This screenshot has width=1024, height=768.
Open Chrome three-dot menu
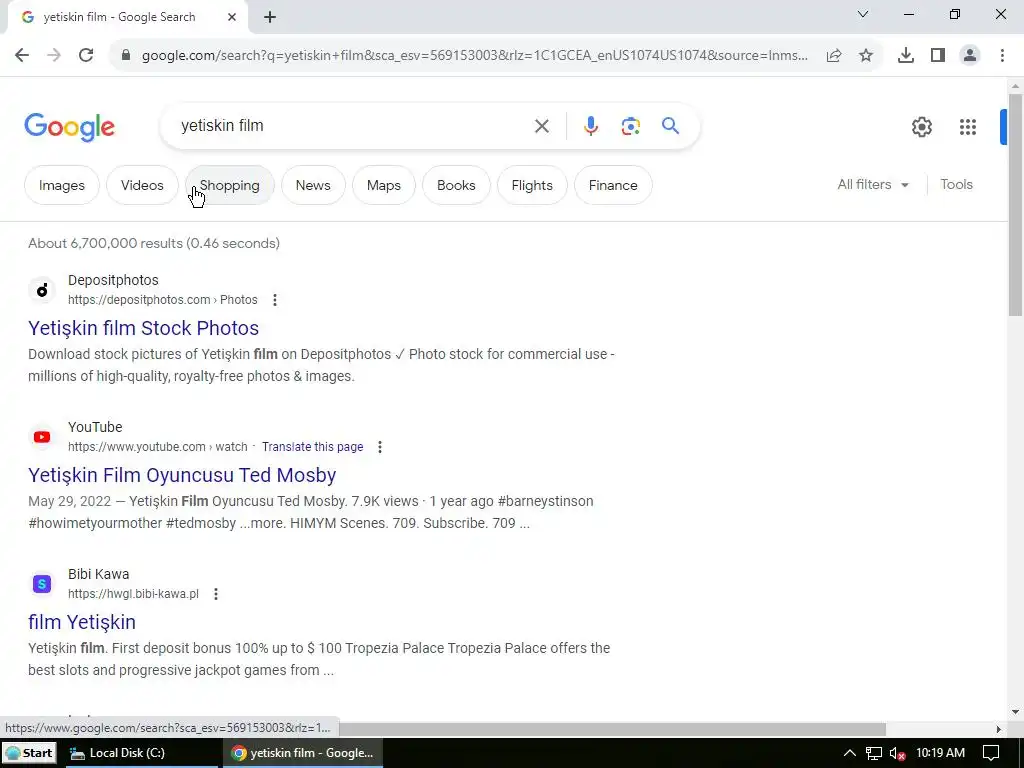pyautogui.click(x=1002, y=56)
